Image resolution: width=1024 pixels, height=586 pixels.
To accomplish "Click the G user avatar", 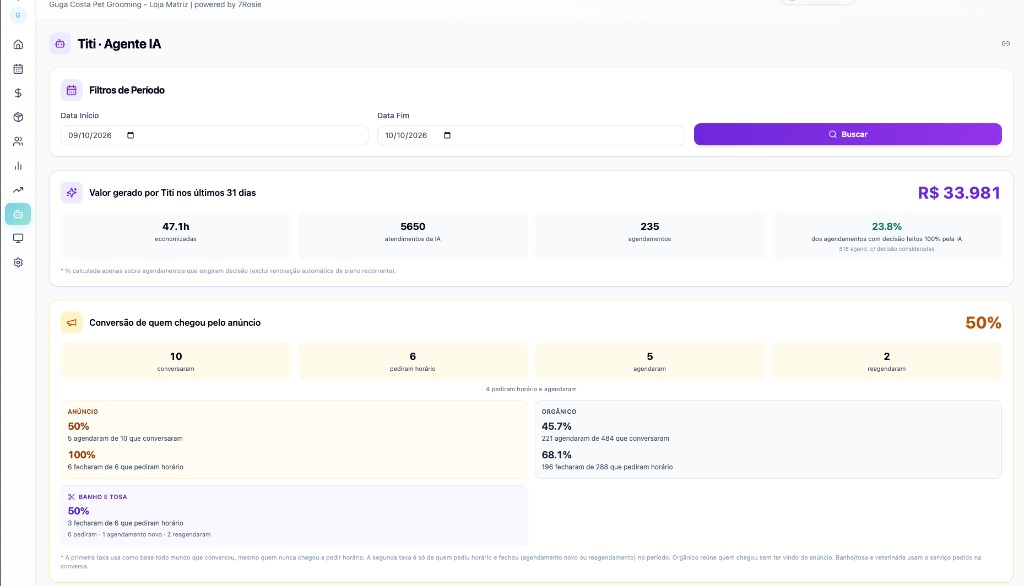I will coord(18,15).
